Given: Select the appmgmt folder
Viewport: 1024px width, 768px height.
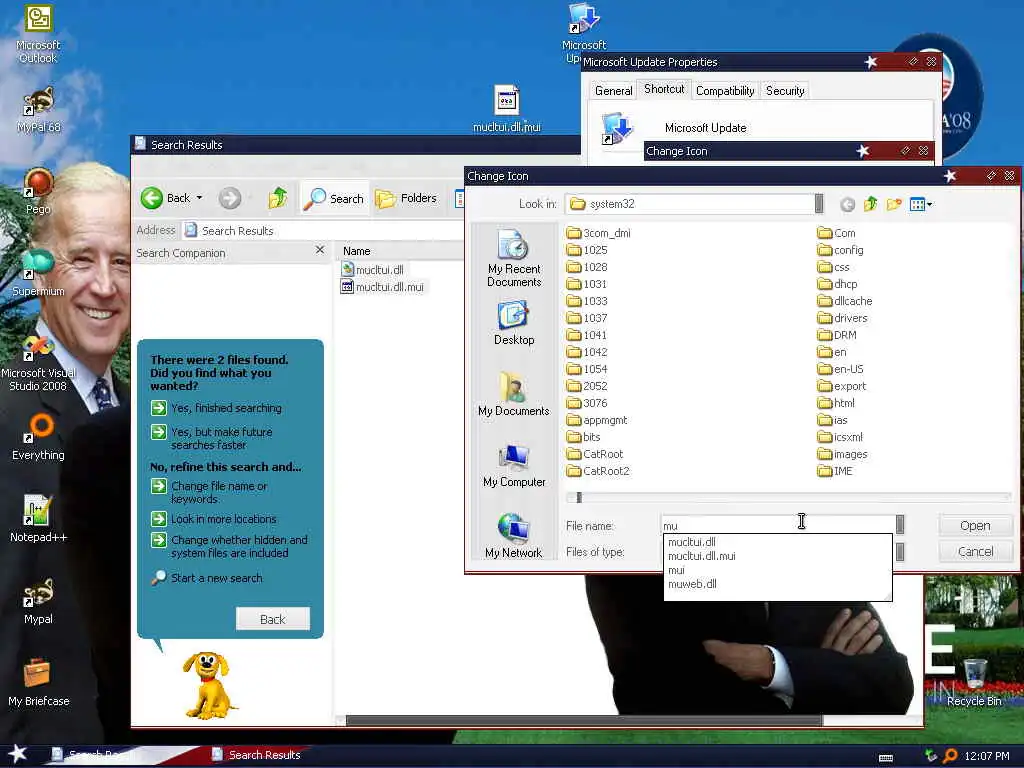Looking at the screenshot, I should pyautogui.click(x=597, y=420).
